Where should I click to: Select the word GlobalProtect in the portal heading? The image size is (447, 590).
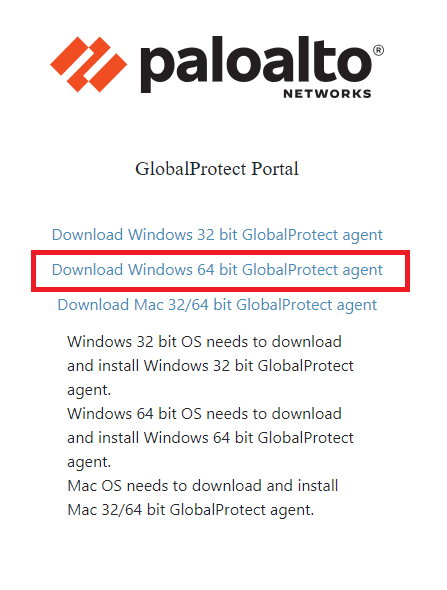(190, 169)
